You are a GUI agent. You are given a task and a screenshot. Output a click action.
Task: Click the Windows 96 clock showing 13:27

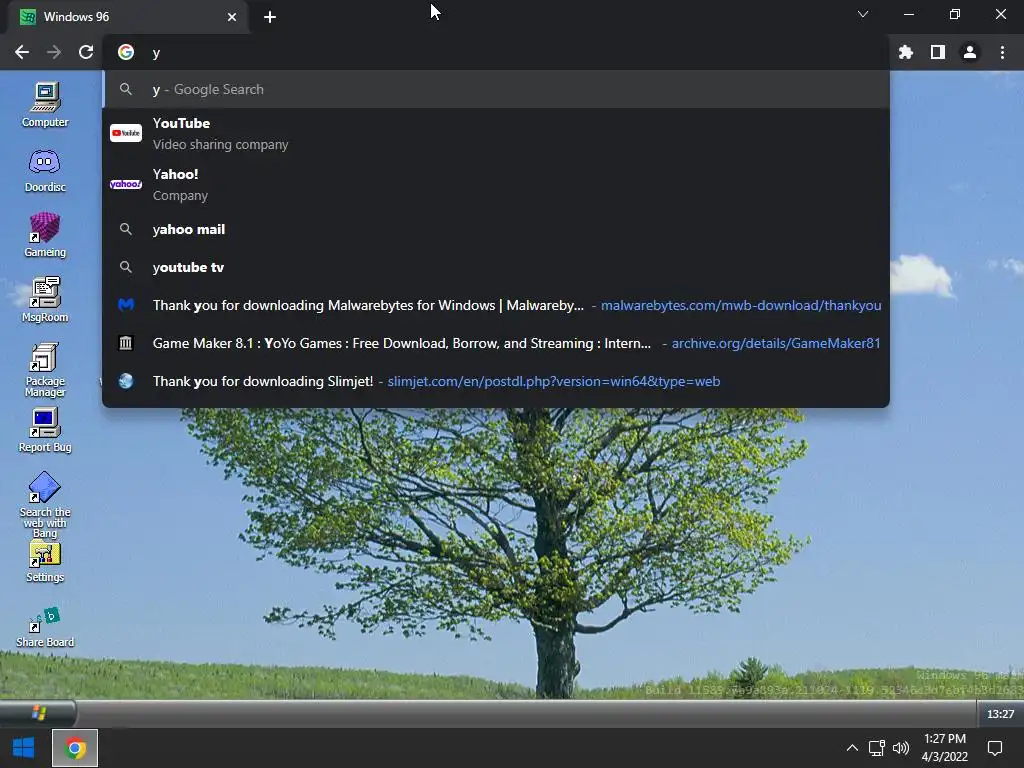coord(1000,714)
